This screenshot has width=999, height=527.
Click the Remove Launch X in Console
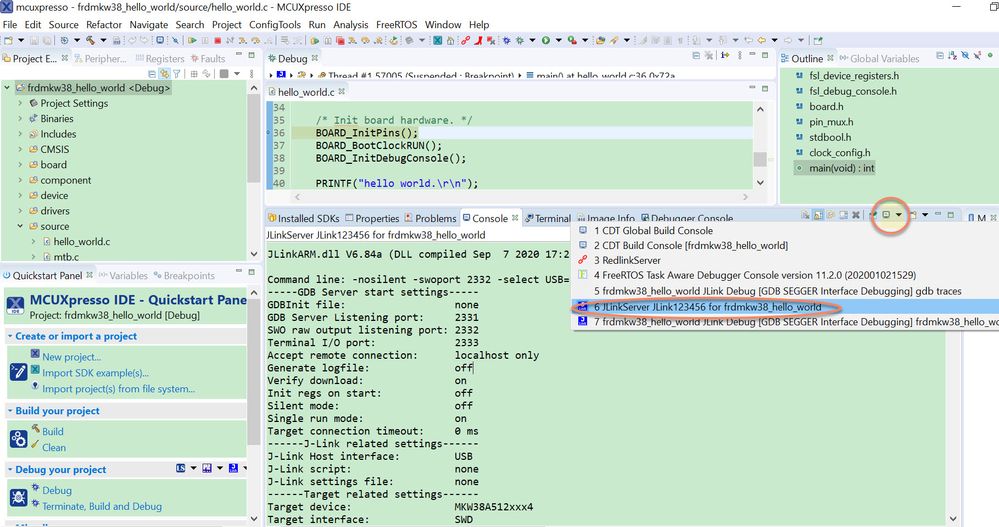coord(856,215)
